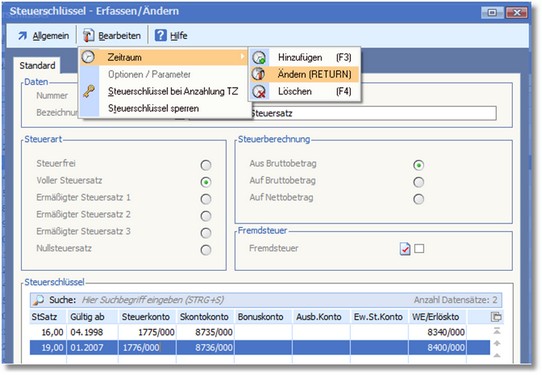Click the document icon next to Fremdsteuer checkbox
The width and height of the screenshot is (542, 375).
(x=405, y=249)
